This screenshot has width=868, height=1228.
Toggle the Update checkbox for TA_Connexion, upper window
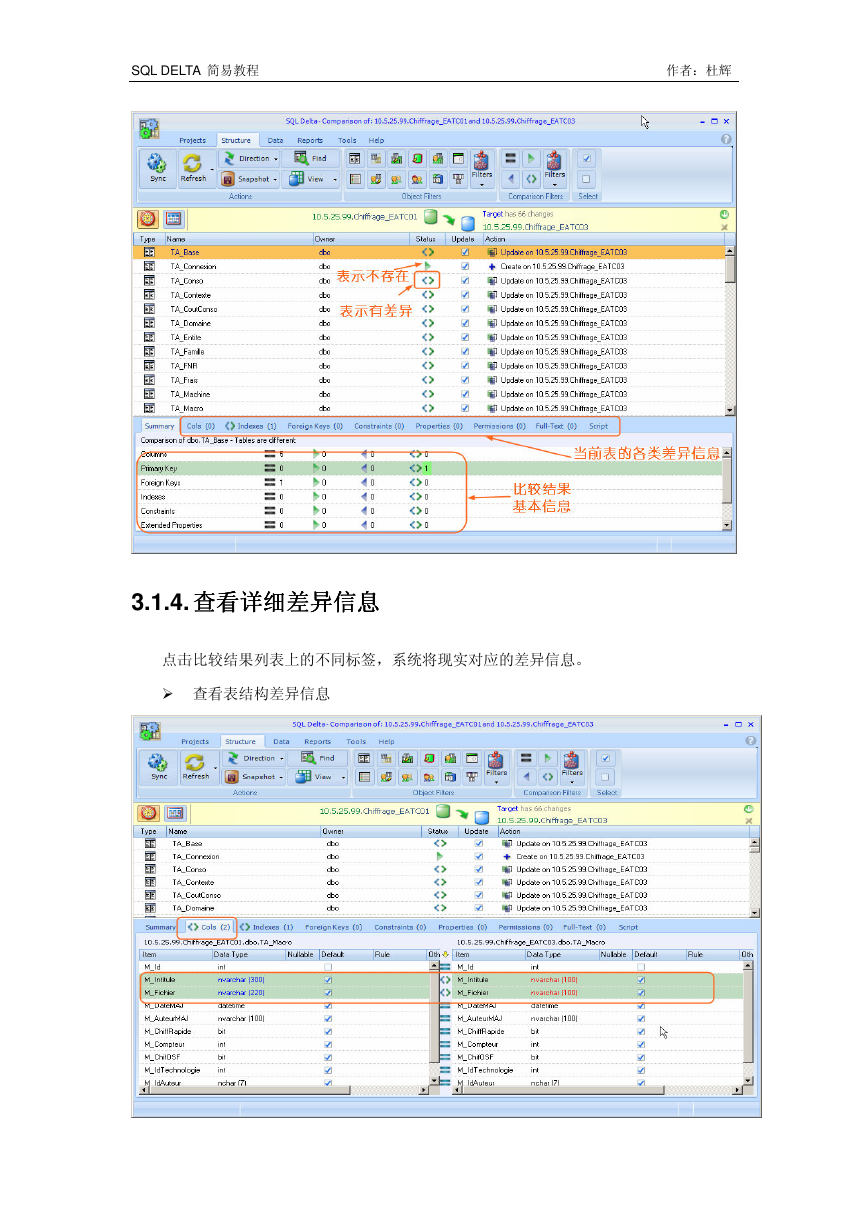pos(464,267)
